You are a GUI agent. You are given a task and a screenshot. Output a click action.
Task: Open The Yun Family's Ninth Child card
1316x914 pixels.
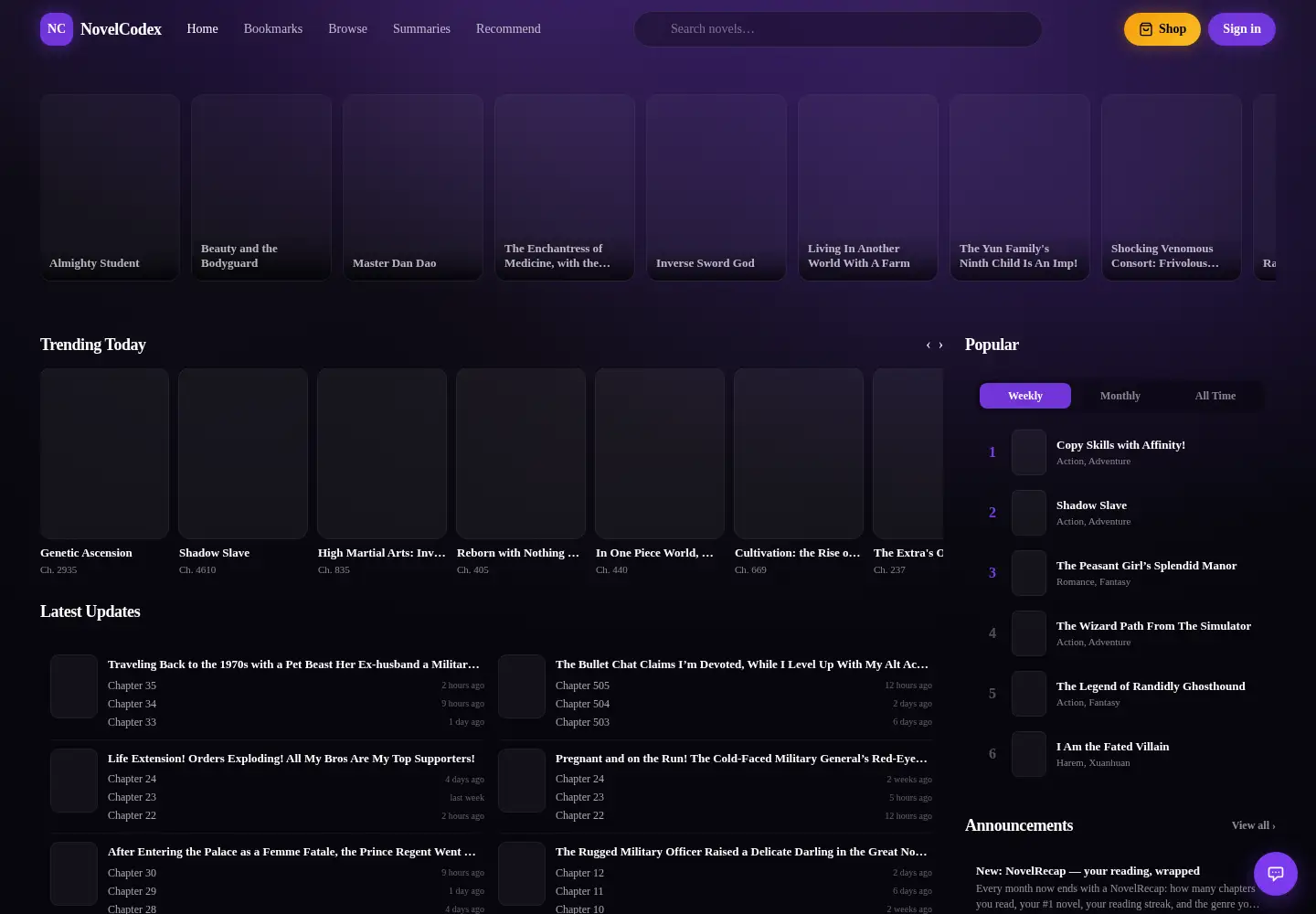pos(1020,187)
